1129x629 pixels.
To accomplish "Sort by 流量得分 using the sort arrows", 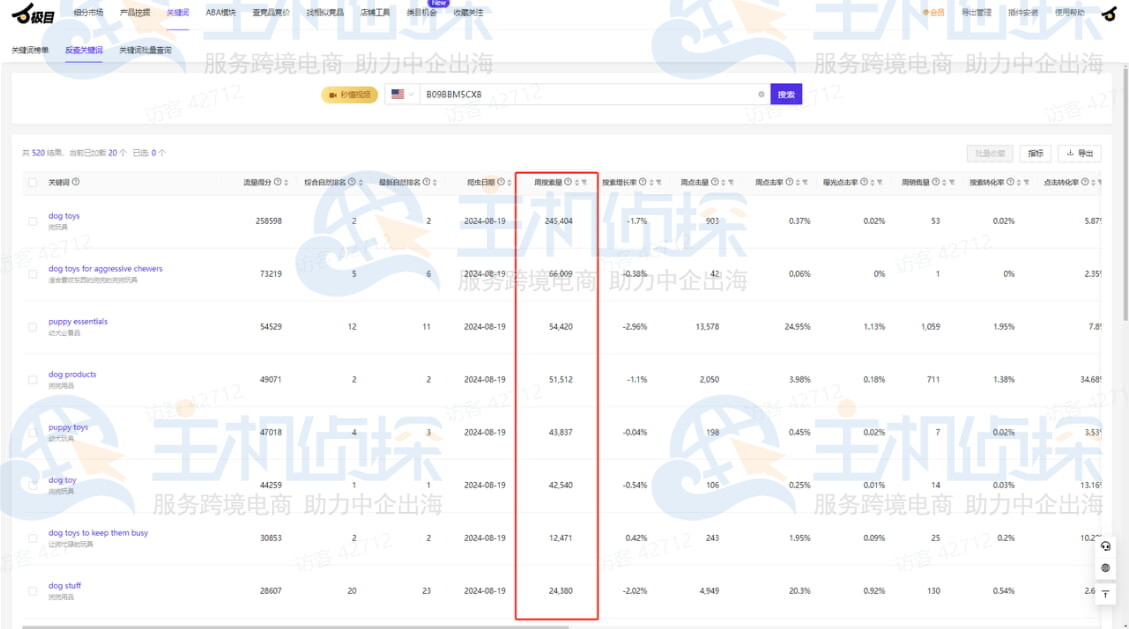I will tap(287, 182).
